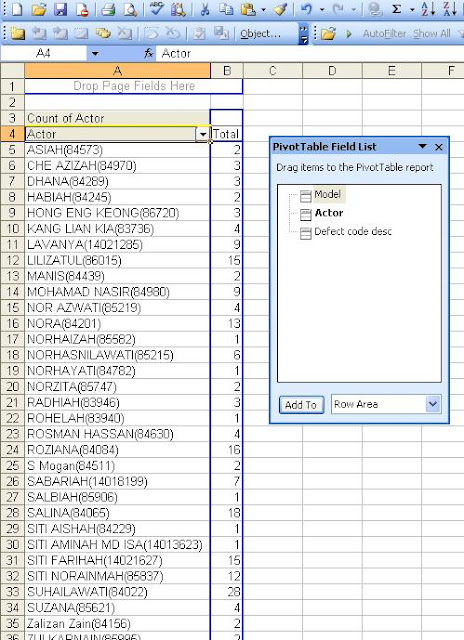
Task: Open the Name Box dropdown arrow
Action: tap(95, 53)
